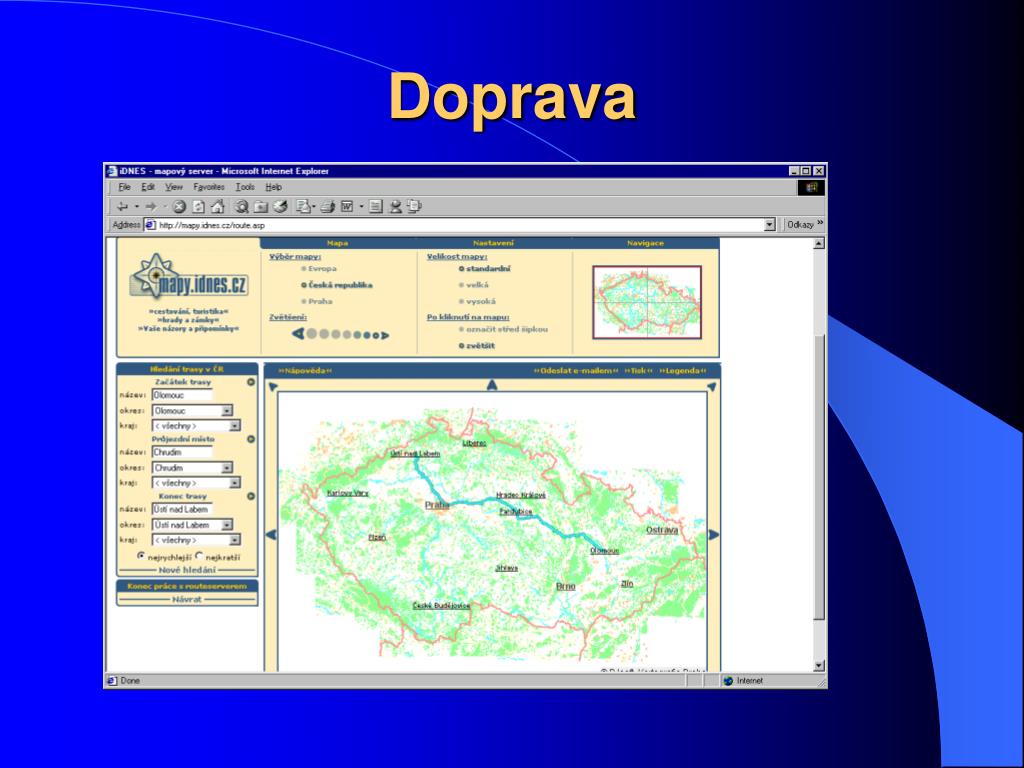The height and width of the screenshot is (768, 1024).
Task: Select standardní map size
Action: pyautogui.click(x=485, y=268)
